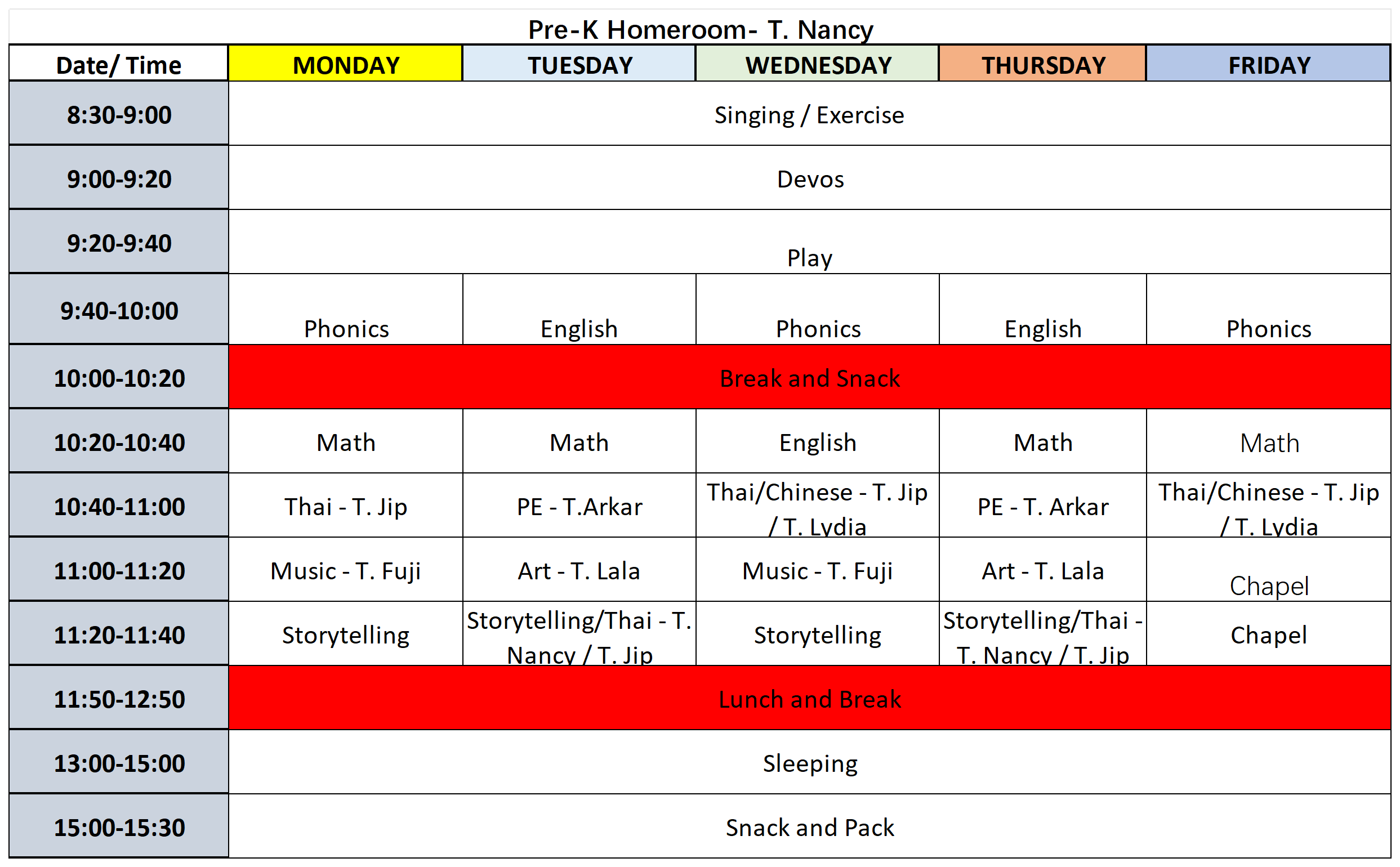
Task: Select Monday's Thai - T. Jip cell
Action: tap(345, 506)
